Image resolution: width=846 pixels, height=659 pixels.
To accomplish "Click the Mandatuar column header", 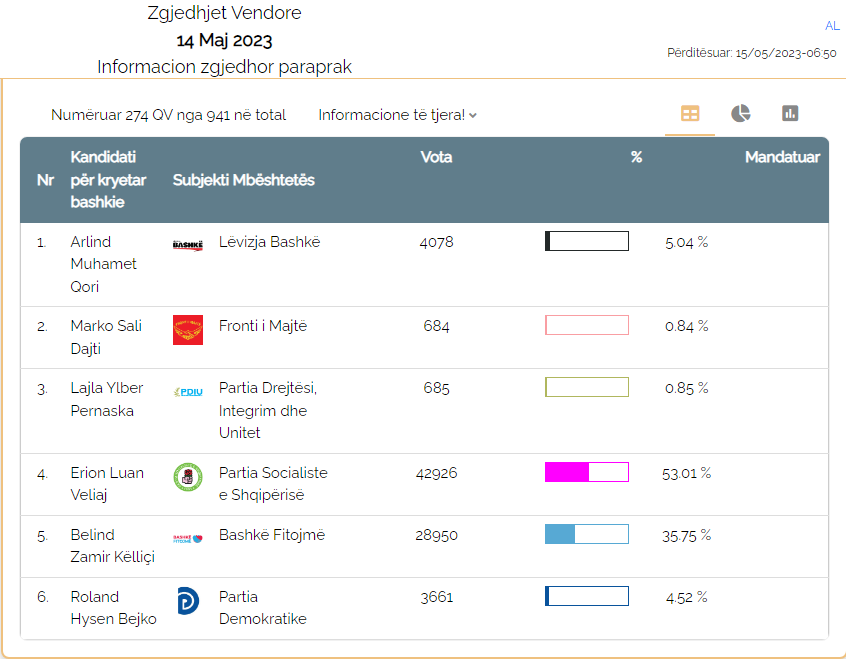I will pos(782,157).
